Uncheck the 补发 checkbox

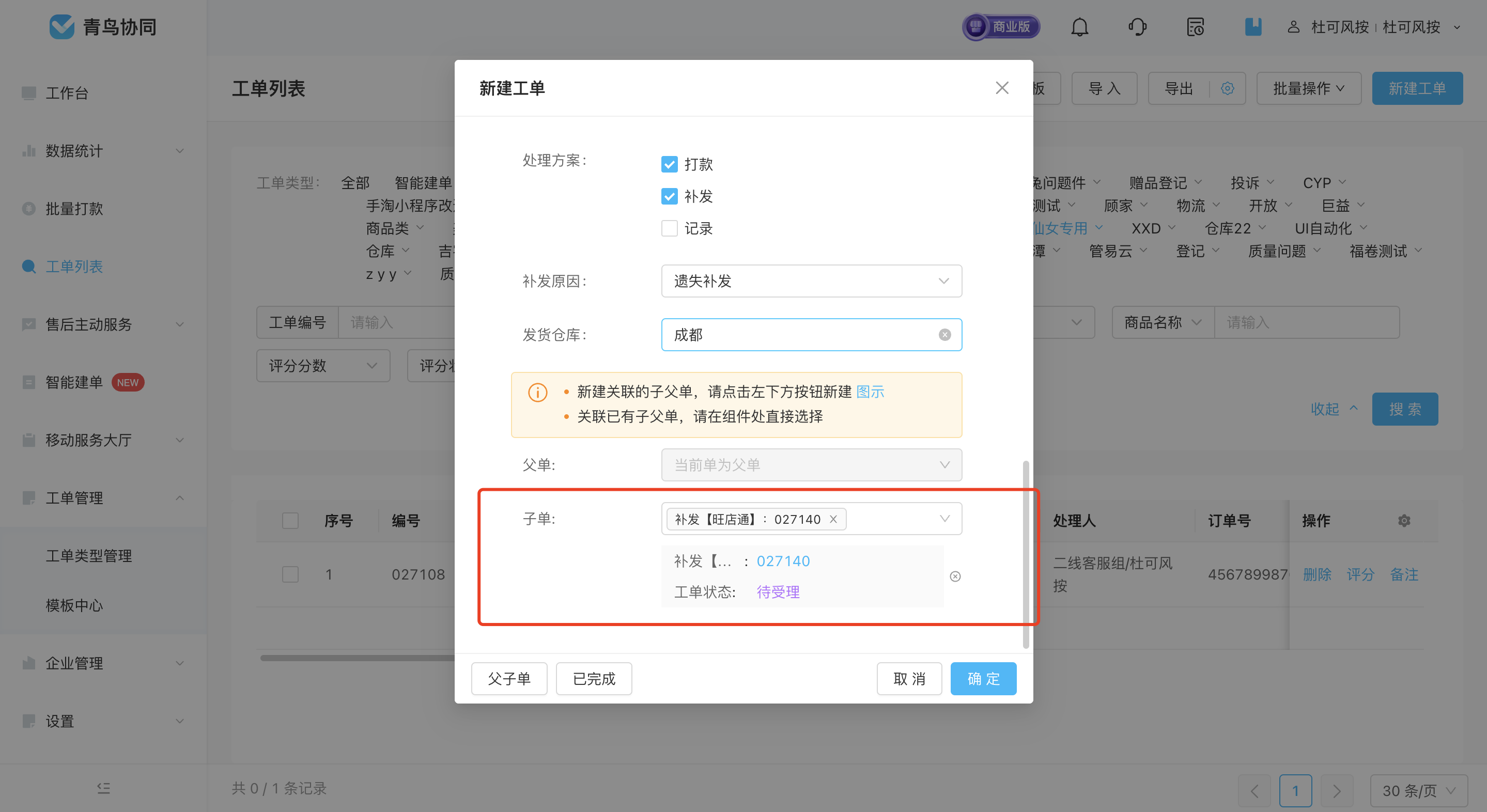pyautogui.click(x=669, y=197)
